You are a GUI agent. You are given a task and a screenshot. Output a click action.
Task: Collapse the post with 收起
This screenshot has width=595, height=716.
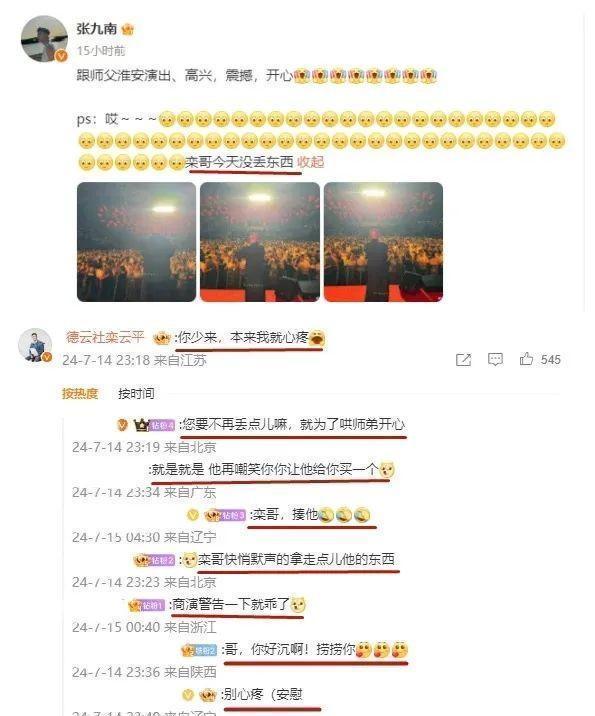pyautogui.click(x=311, y=162)
